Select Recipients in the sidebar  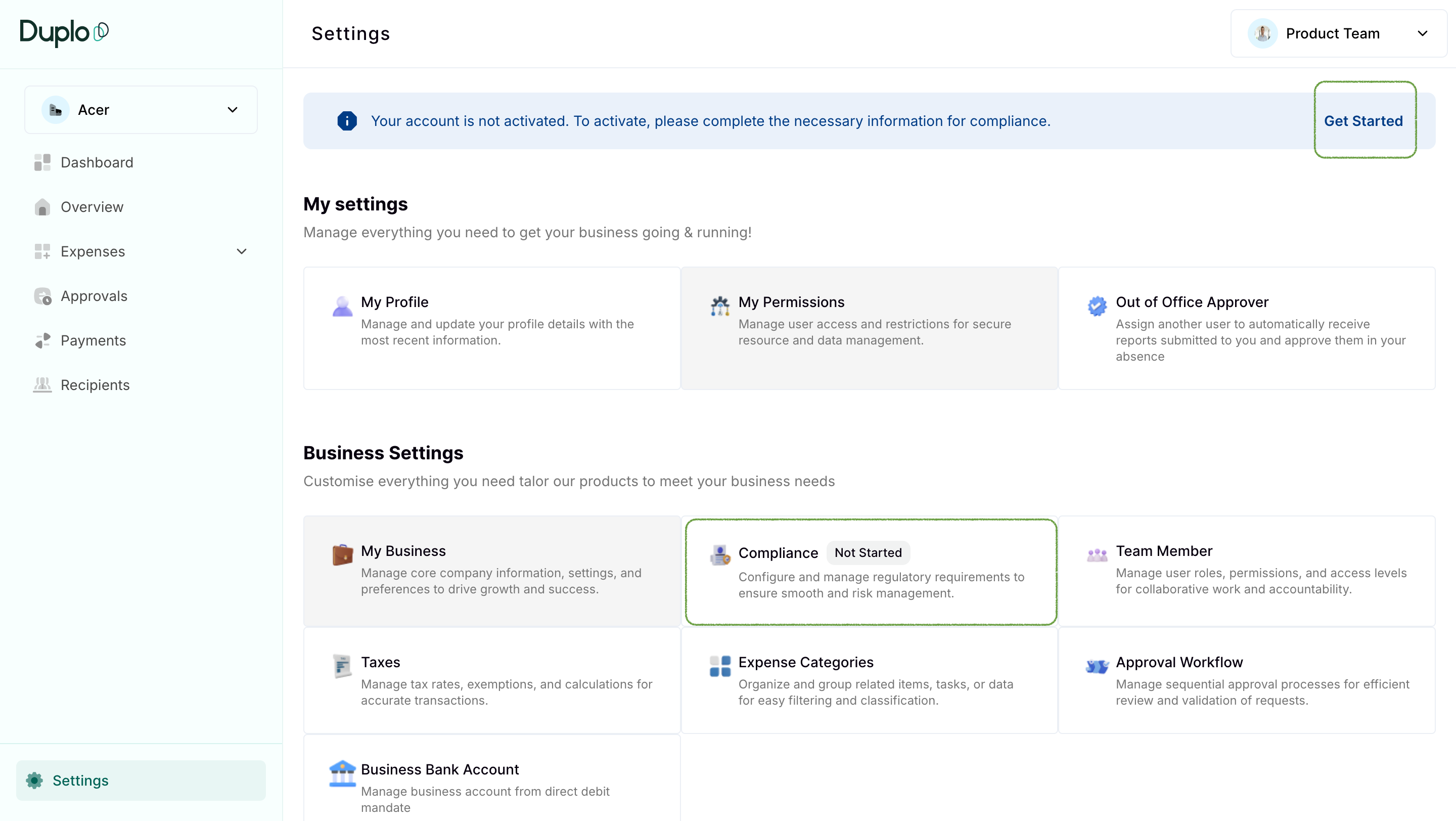[x=95, y=385]
